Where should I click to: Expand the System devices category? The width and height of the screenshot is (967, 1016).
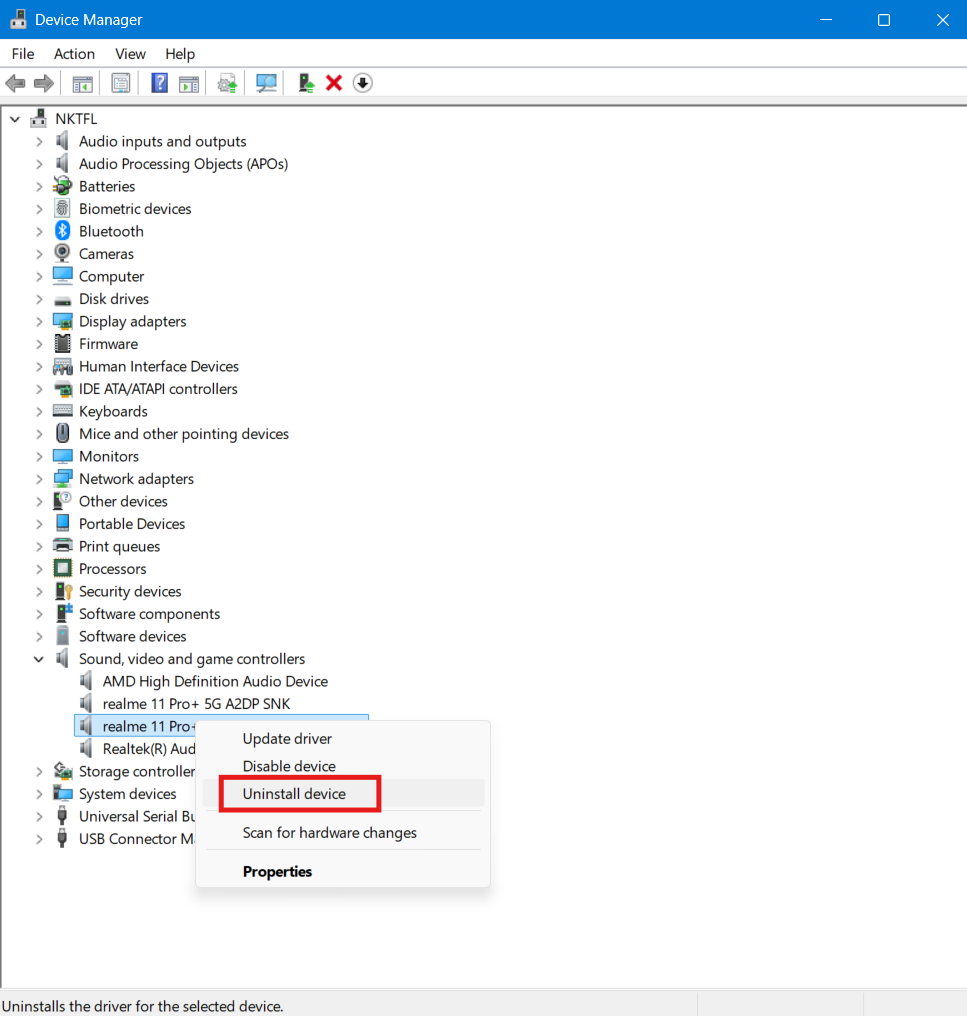[39, 794]
